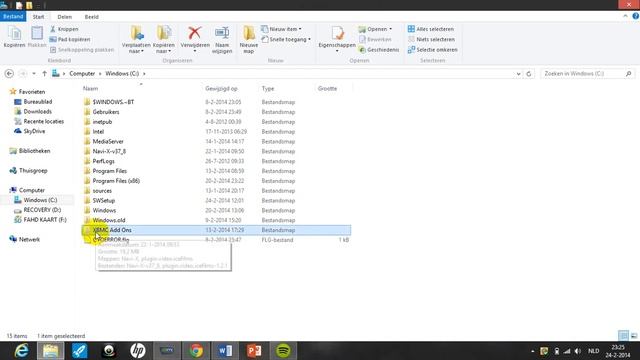Select Knippen in the ribbon
The image size is (640, 360).
point(64,29)
